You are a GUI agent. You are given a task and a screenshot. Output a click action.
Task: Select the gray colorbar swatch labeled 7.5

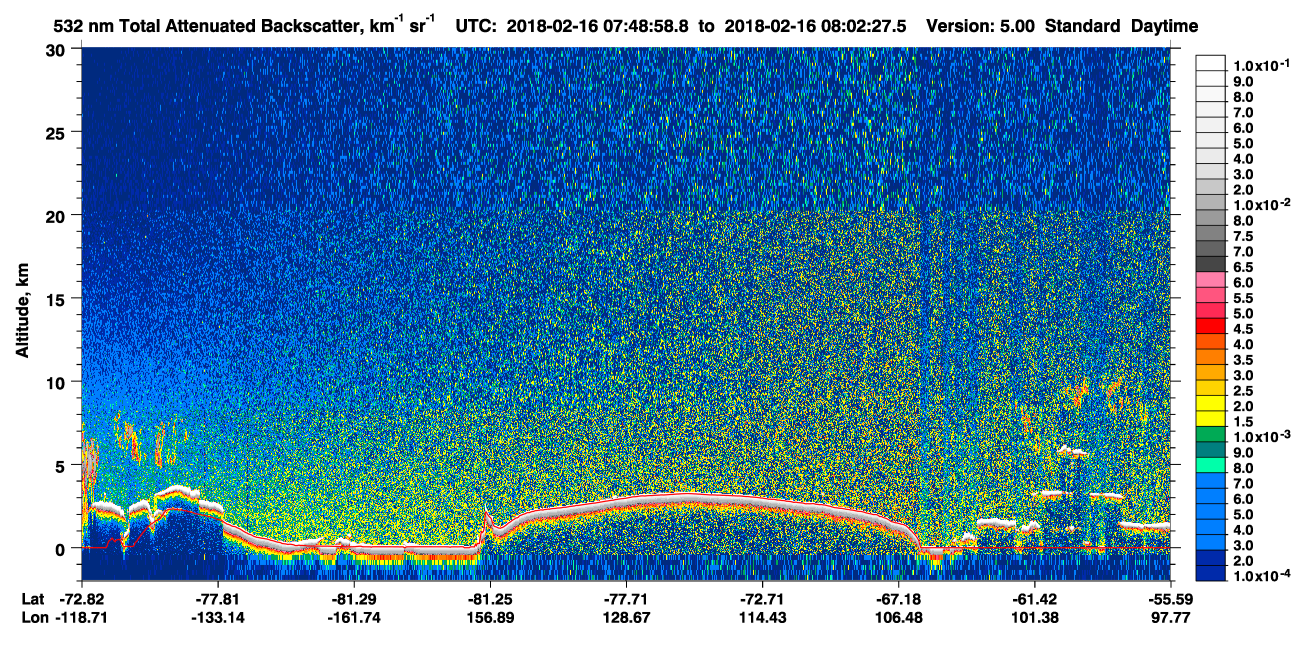[x=1210, y=235]
